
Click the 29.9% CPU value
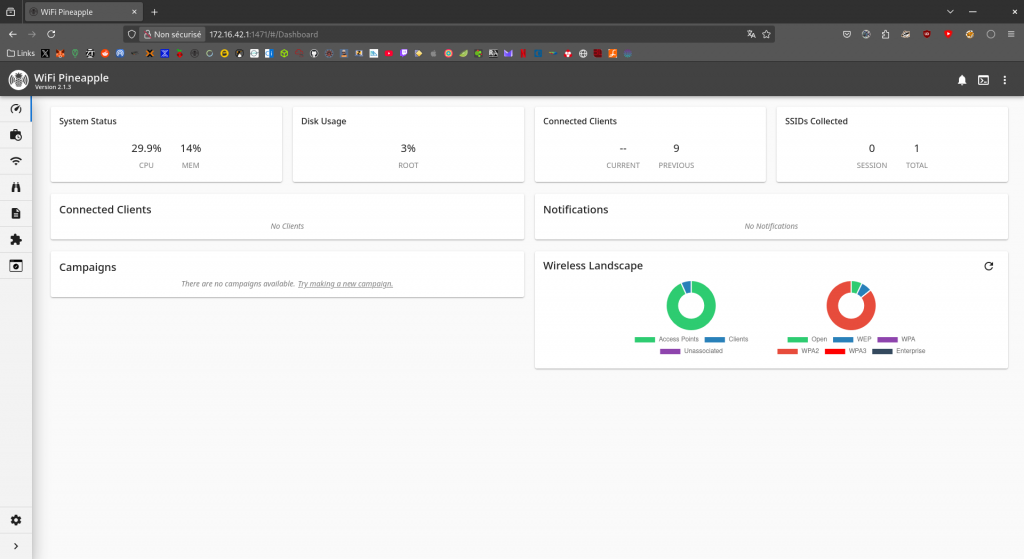click(x=146, y=149)
